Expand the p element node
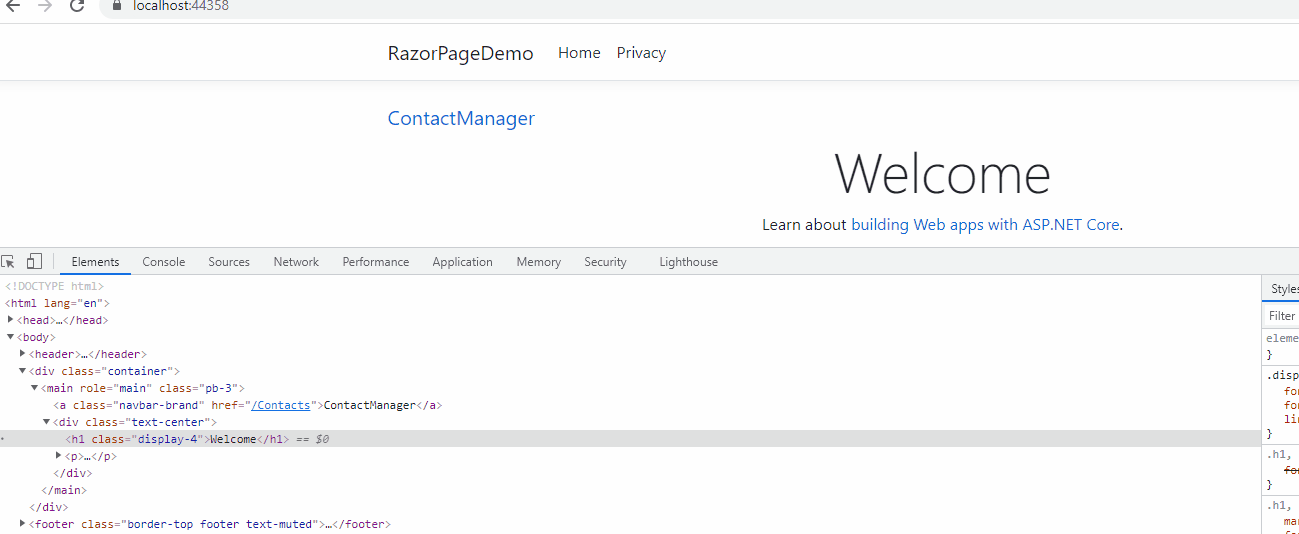Image resolution: width=1299 pixels, height=534 pixels. (x=58, y=456)
